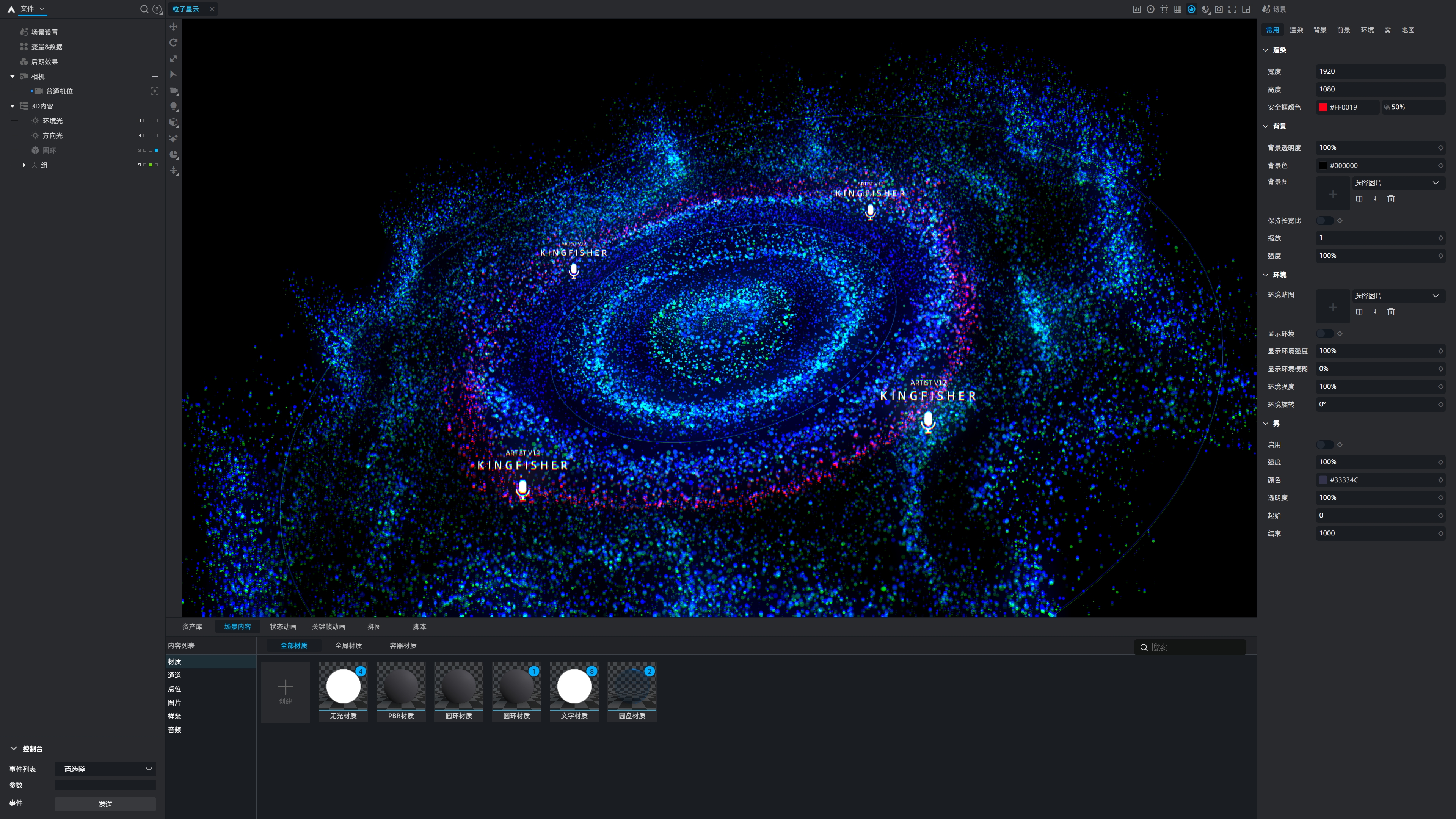This screenshot has height=819, width=1456.
Task: Select the Scale tool
Action: point(174,59)
